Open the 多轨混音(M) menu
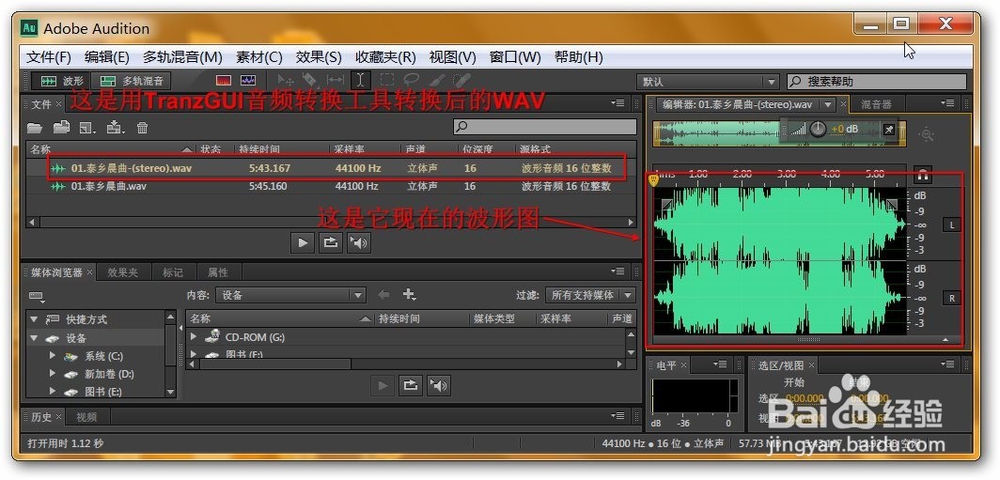Viewport: 1000px width, 480px height. [x=182, y=57]
